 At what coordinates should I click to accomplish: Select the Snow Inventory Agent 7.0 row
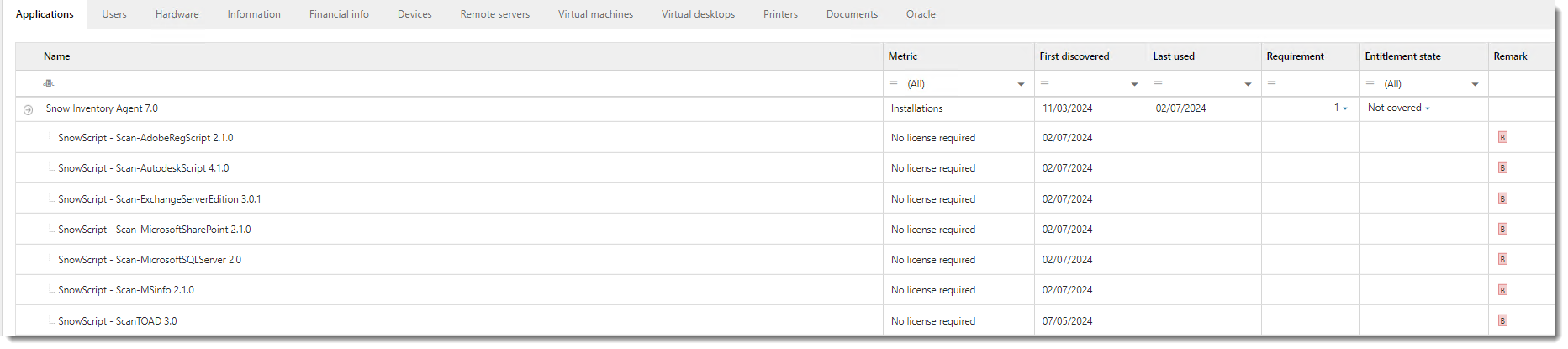coord(784,109)
